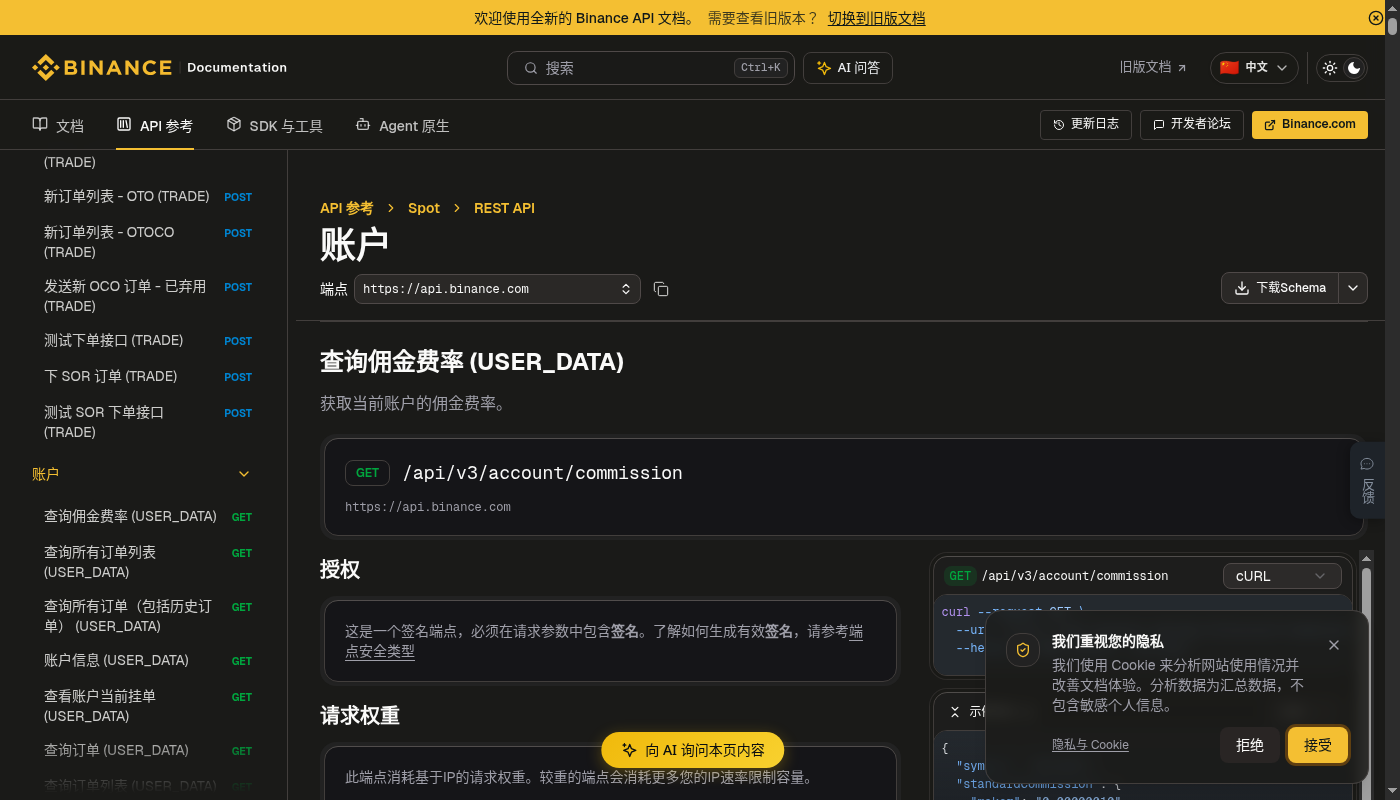The width and height of the screenshot is (1400, 800).
Task: Switch to the API 参考 tab
Action: 155,126
